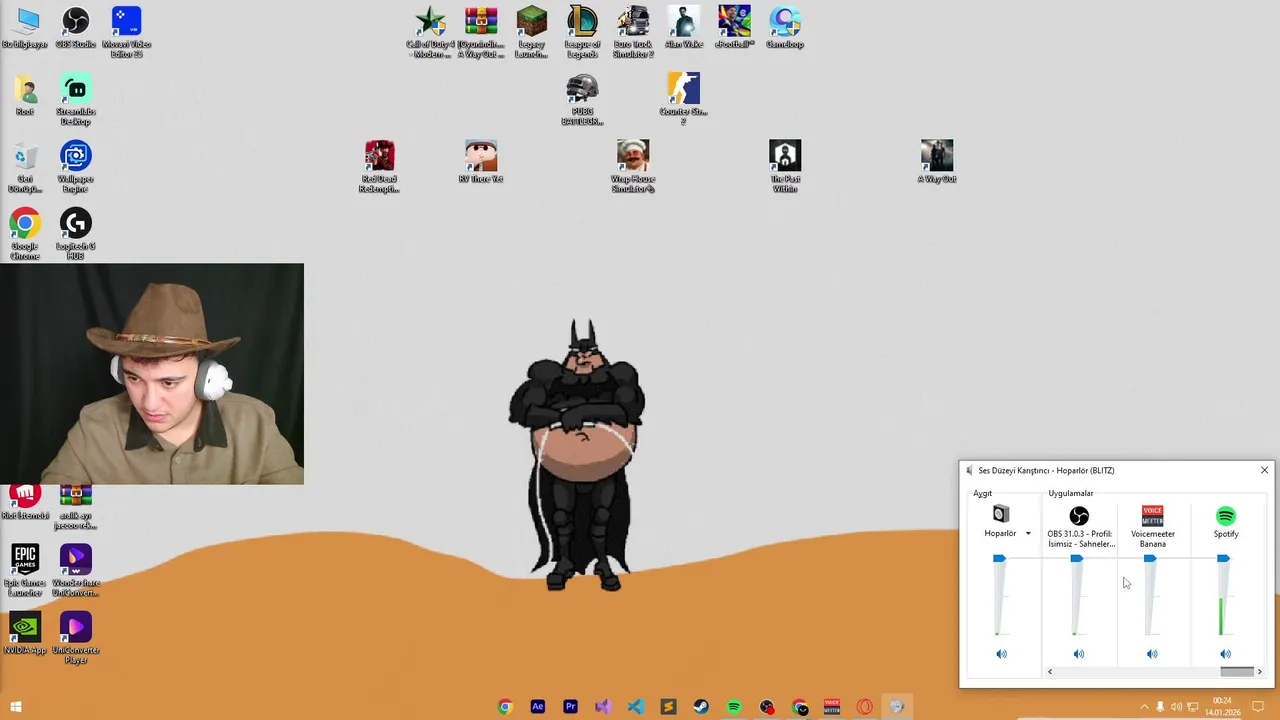Mute the Hoparlör device in mixer
The height and width of the screenshot is (720, 1280).
pos(1001,654)
